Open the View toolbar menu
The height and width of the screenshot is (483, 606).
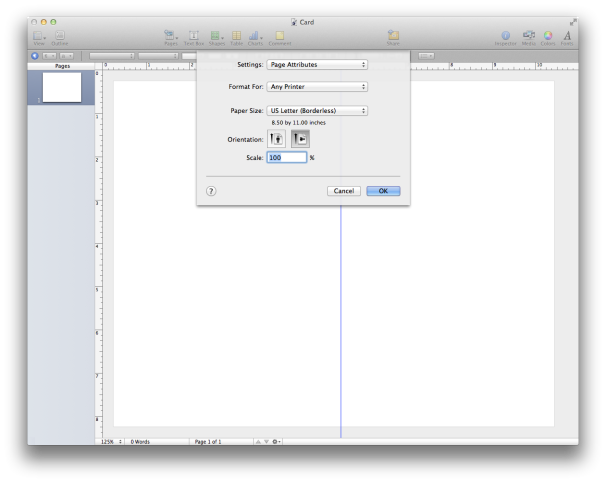[x=39, y=37]
